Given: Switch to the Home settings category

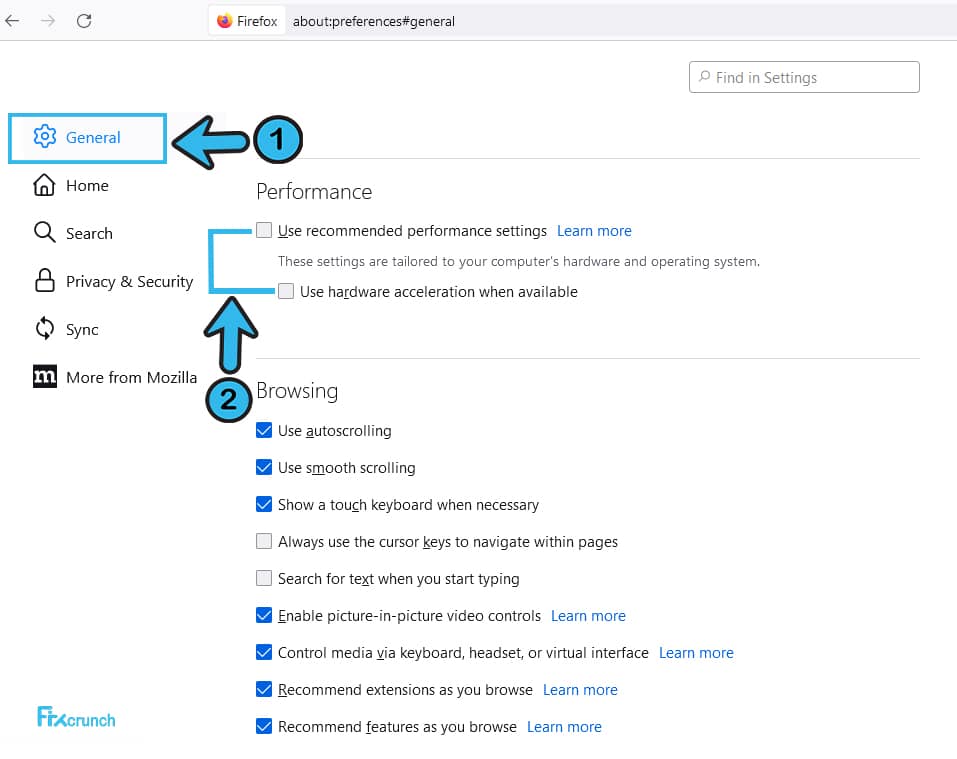Looking at the screenshot, I should (x=87, y=185).
